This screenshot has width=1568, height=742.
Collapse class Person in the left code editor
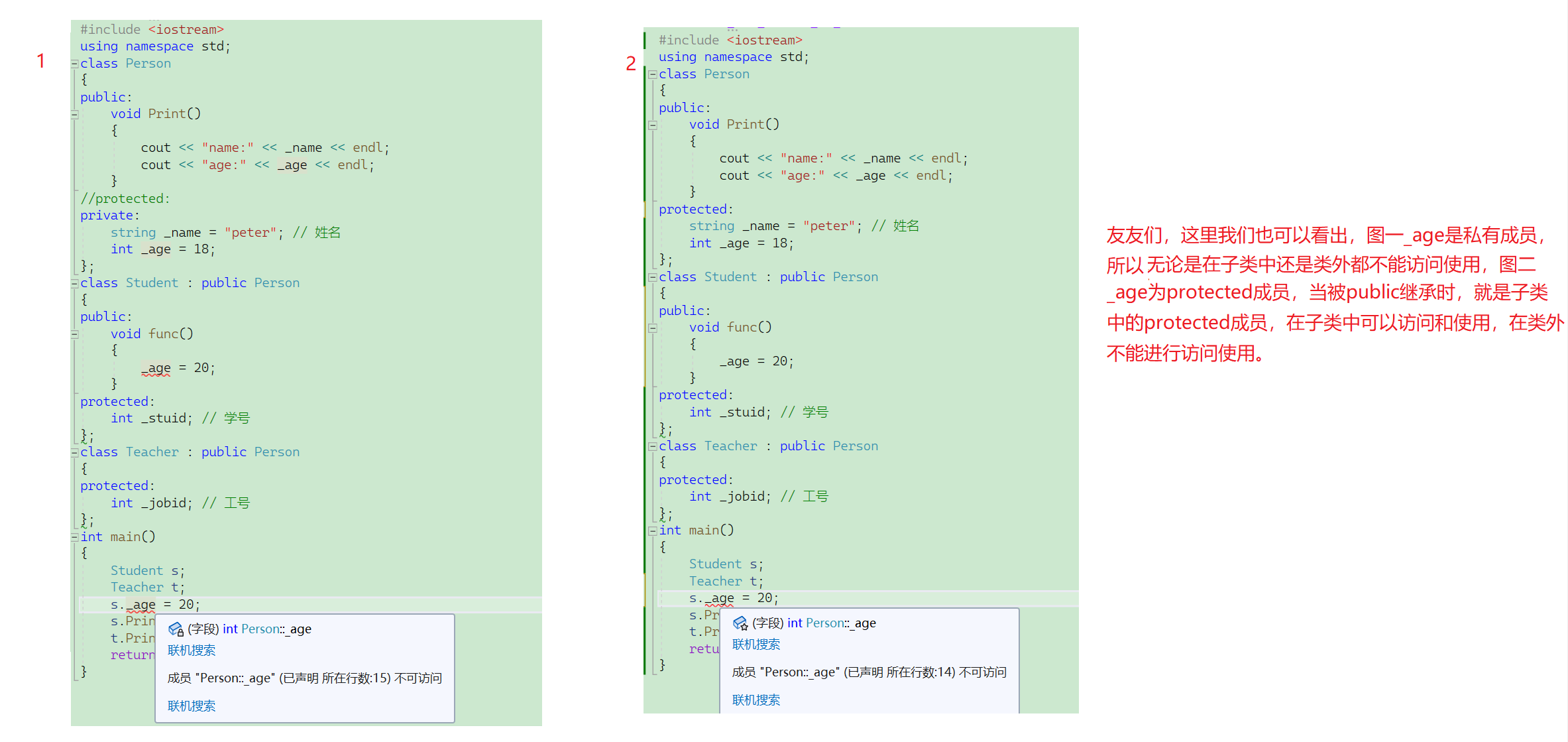pyautogui.click(x=75, y=64)
